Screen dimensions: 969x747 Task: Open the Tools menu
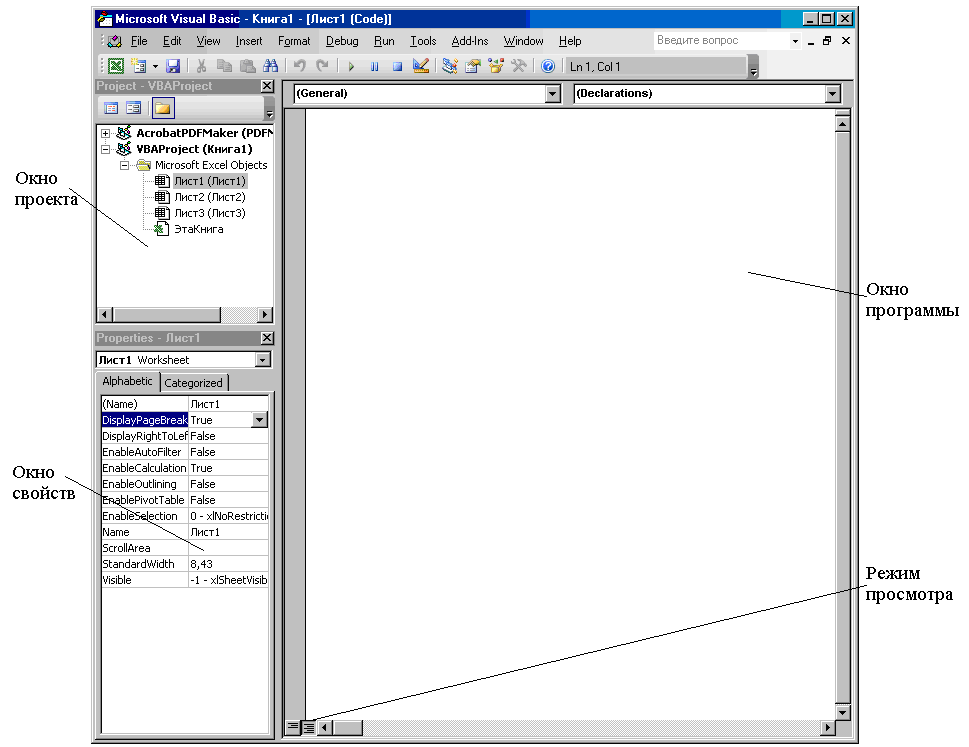[423, 41]
